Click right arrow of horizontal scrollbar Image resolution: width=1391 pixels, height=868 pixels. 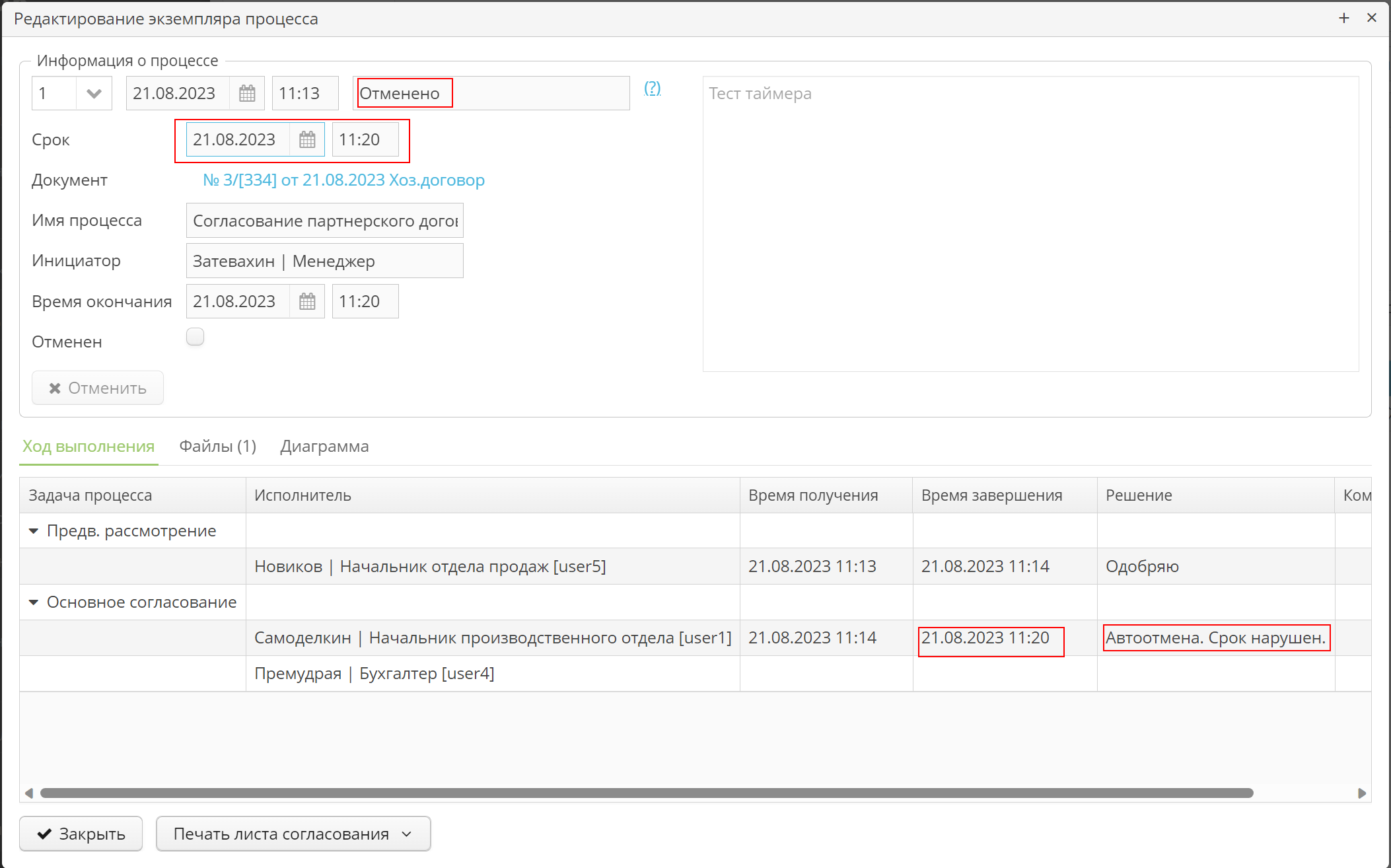coord(1362,793)
